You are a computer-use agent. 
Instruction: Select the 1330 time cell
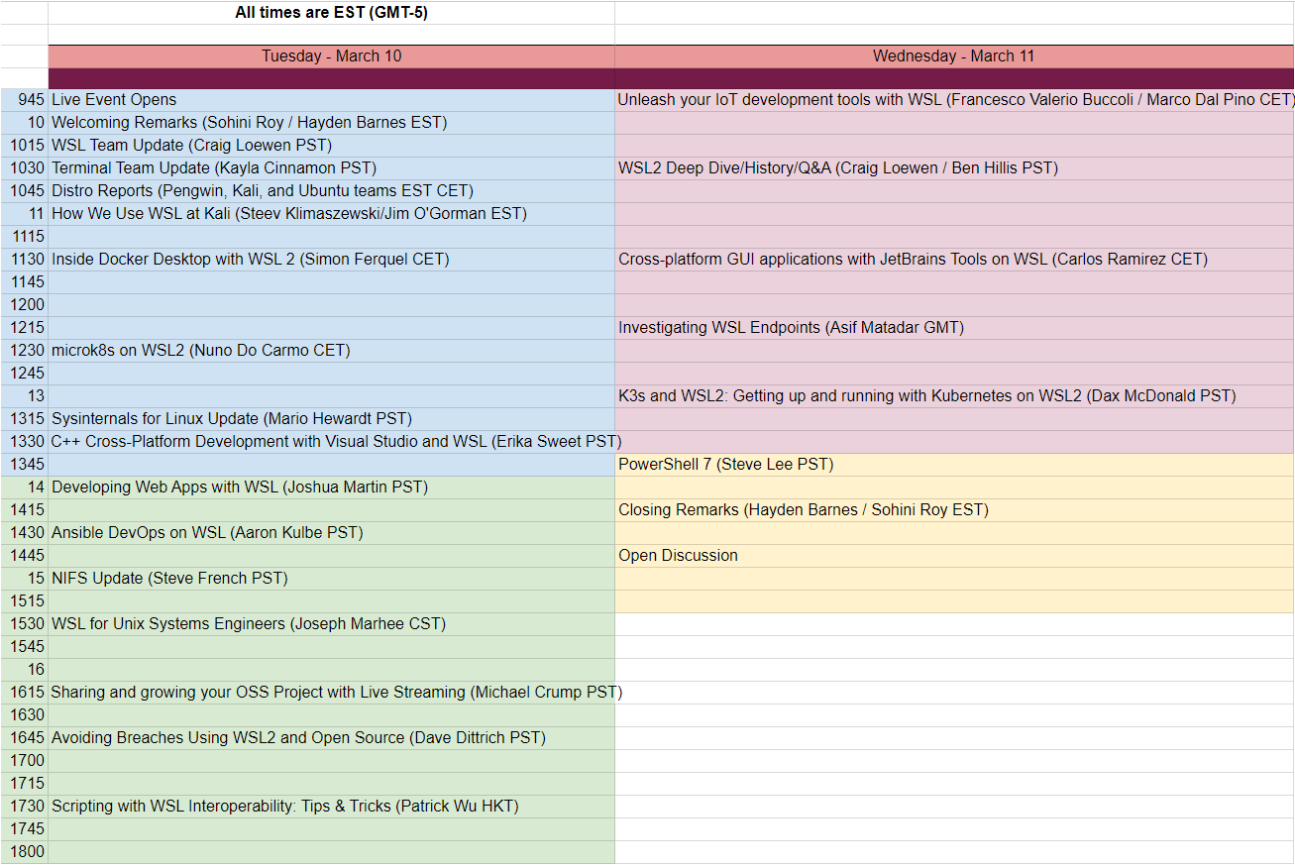tap(24, 442)
